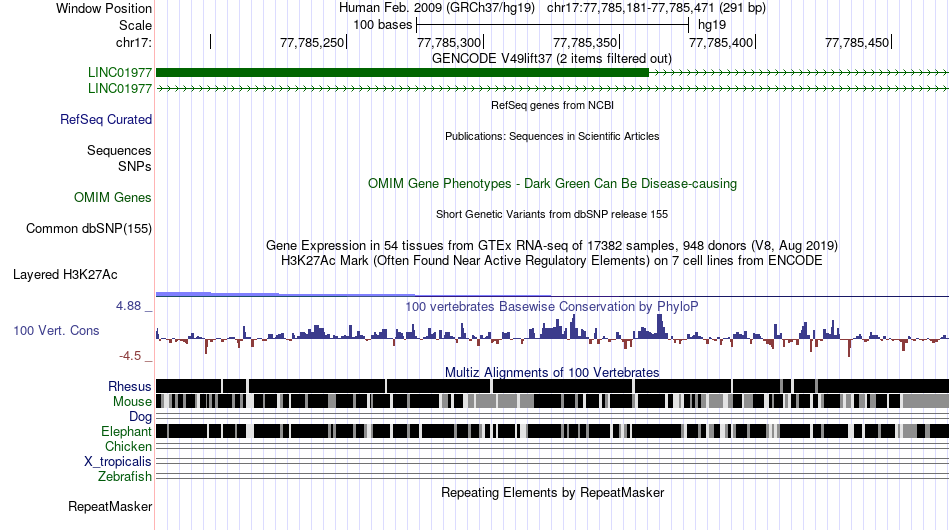Click the chr17: ruler label
Image resolution: width=950 pixels, height=530 pixels.
pos(133,42)
